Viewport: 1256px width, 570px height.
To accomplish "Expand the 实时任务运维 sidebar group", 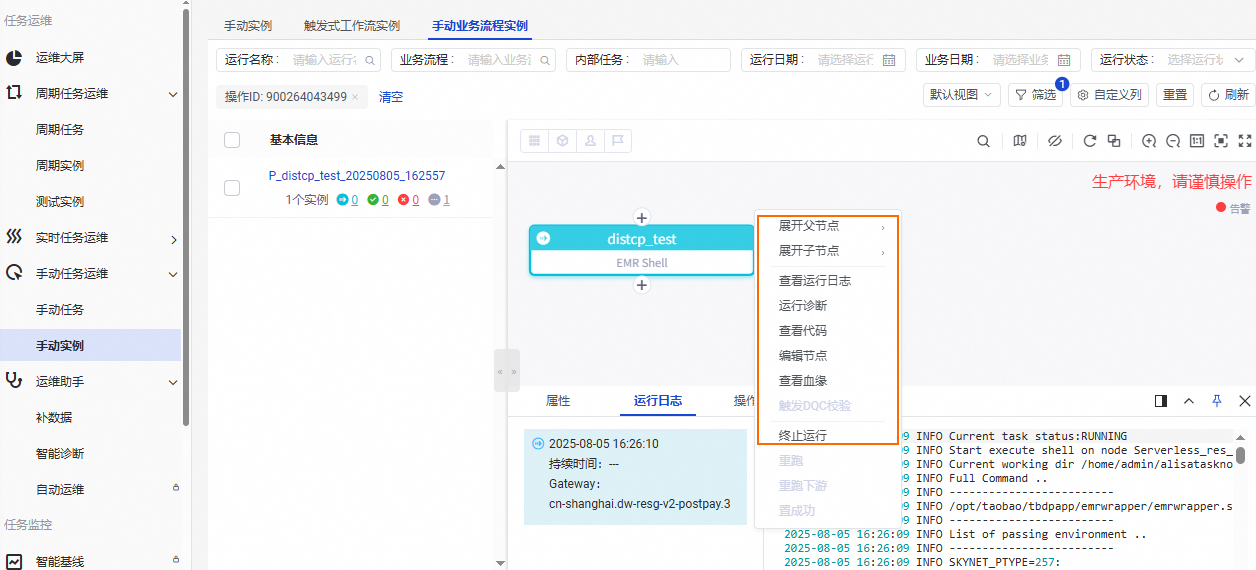I will [x=173, y=238].
